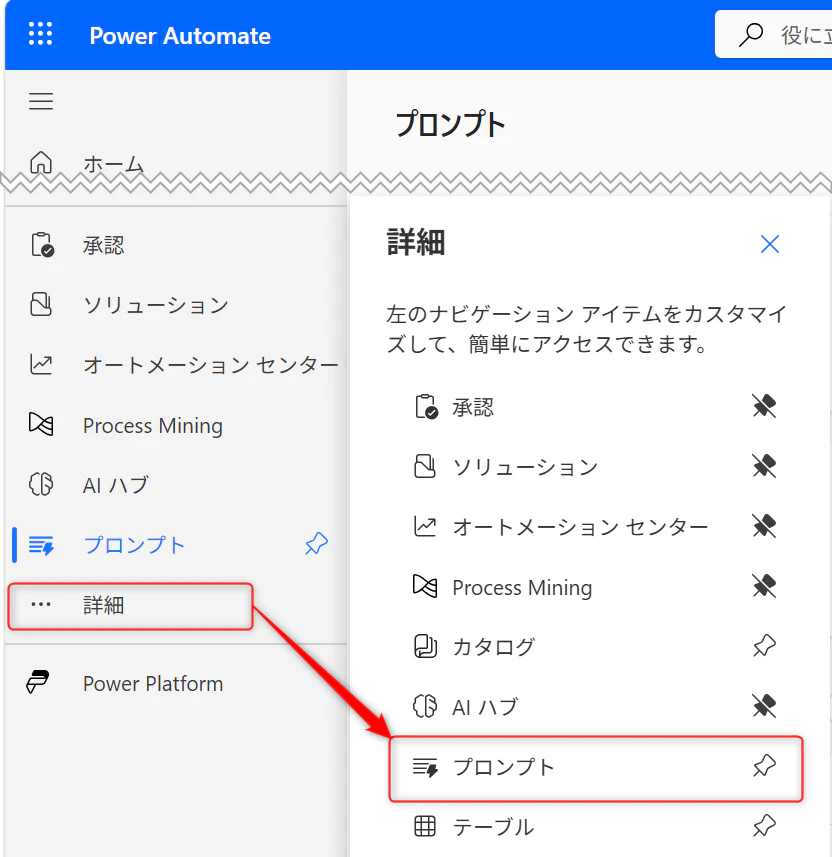Image resolution: width=832 pixels, height=857 pixels.
Task: Collapse the navigation with hamburger icon
Action: point(41,101)
